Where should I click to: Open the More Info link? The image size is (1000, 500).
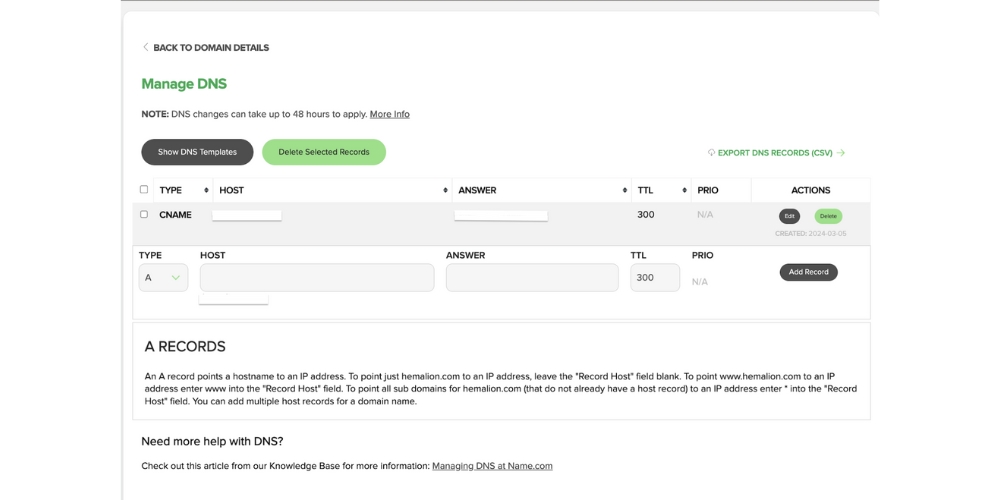point(389,114)
